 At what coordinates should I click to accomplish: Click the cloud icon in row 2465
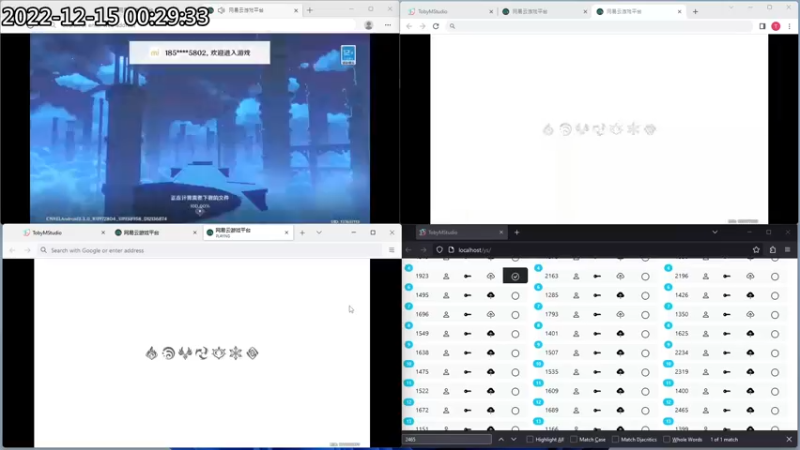click(750, 410)
